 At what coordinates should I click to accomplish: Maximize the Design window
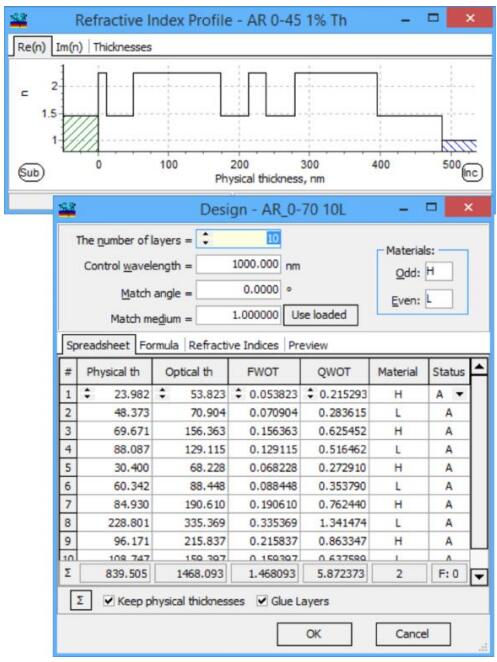point(431,207)
